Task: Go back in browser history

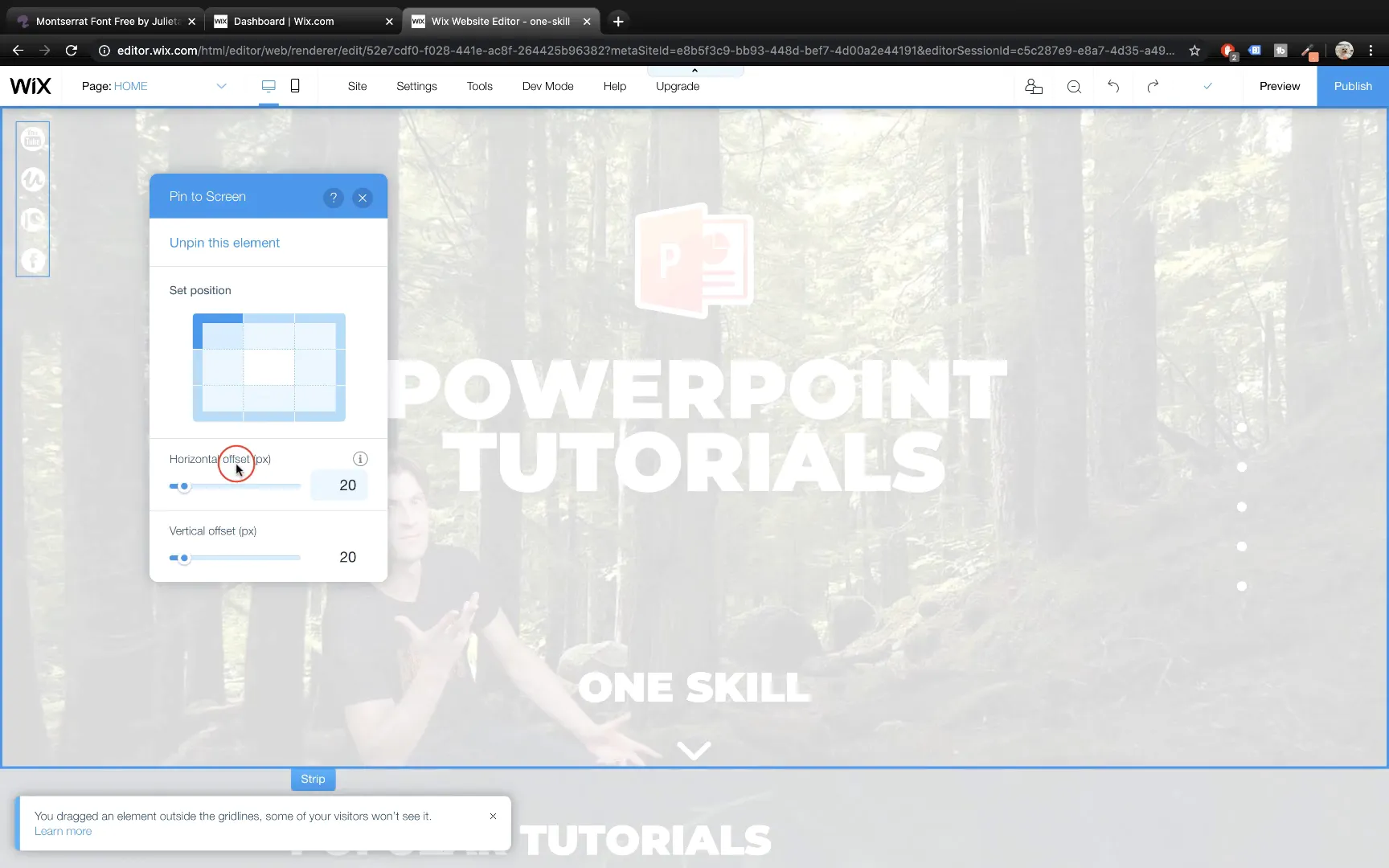Action: [x=18, y=51]
